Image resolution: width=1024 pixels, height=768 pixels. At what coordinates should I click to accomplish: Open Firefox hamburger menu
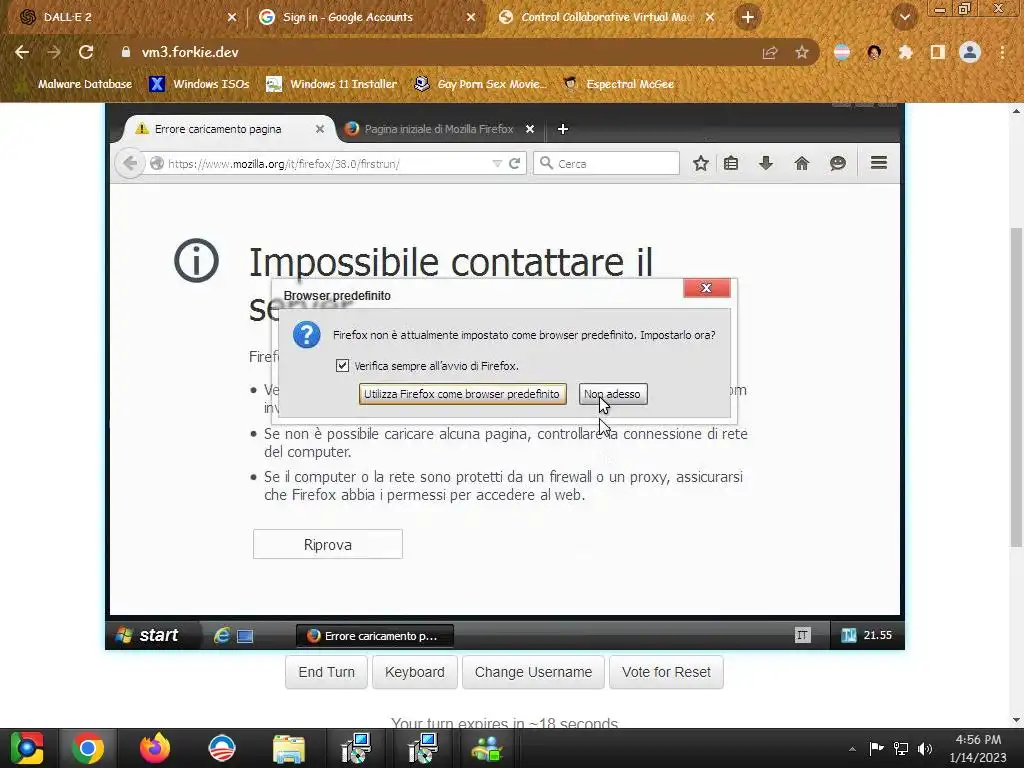pos(878,163)
